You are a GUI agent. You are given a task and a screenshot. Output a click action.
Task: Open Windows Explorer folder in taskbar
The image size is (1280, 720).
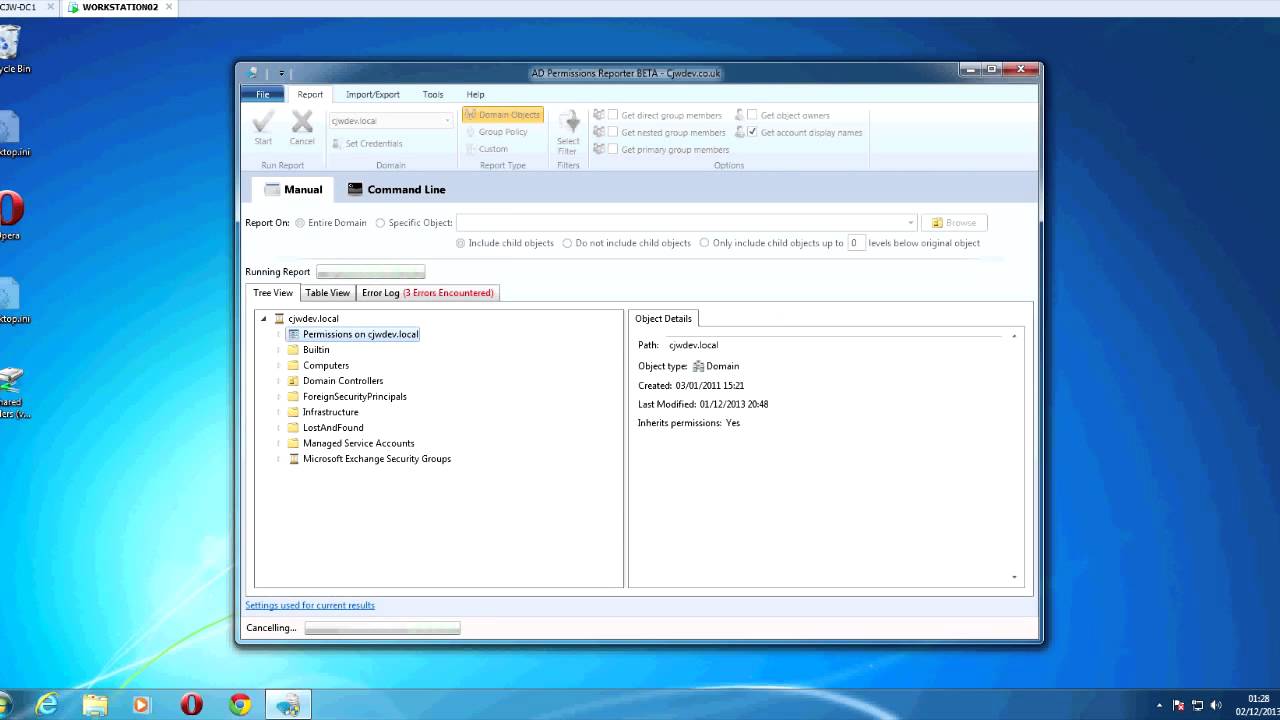click(94, 704)
